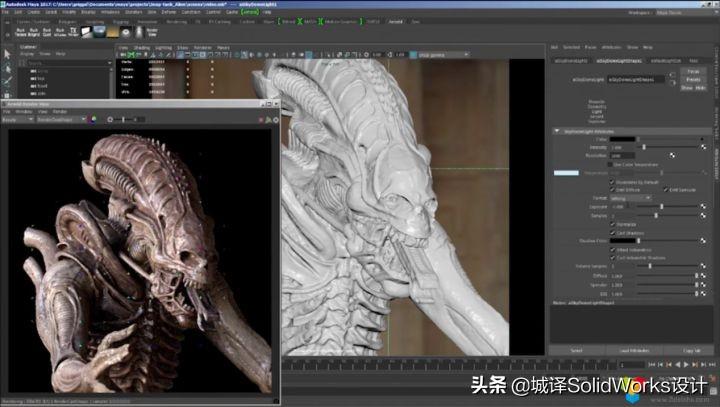Click the Load Attributes button

634,350
